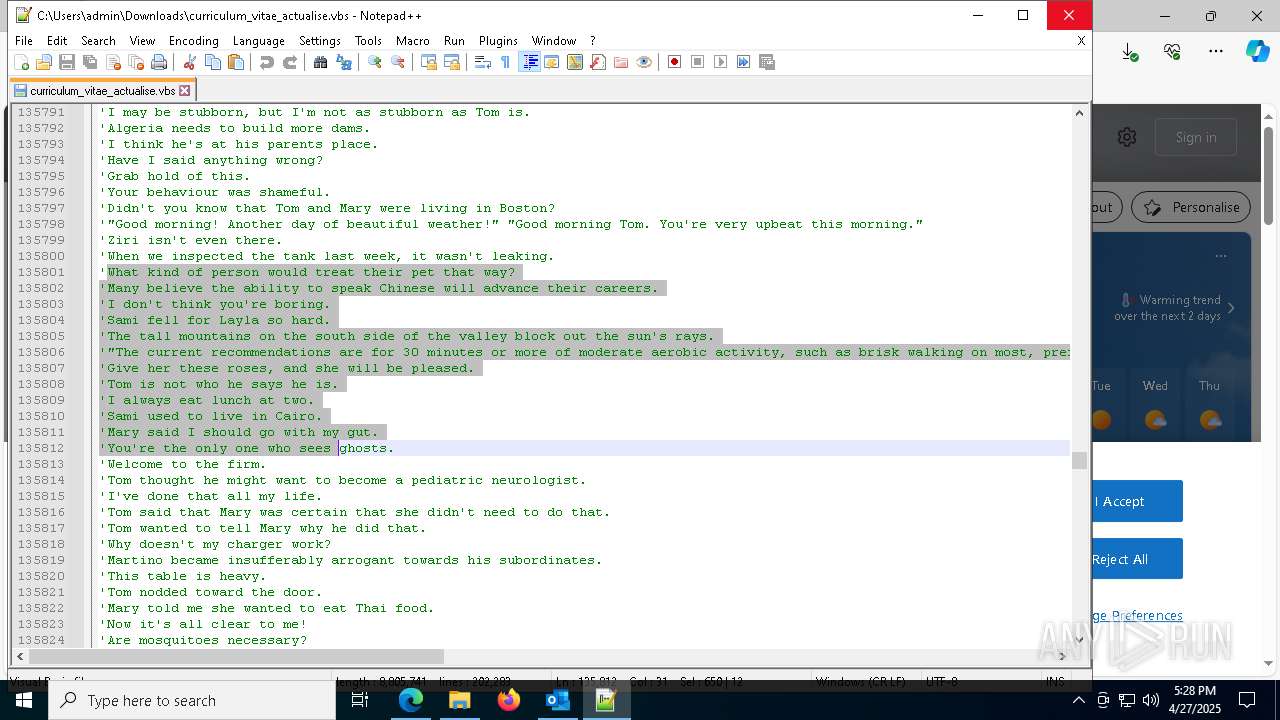Viewport: 1280px width, 720px height.
Task: Open the Search menu
Action: click(x=98, y=41)
